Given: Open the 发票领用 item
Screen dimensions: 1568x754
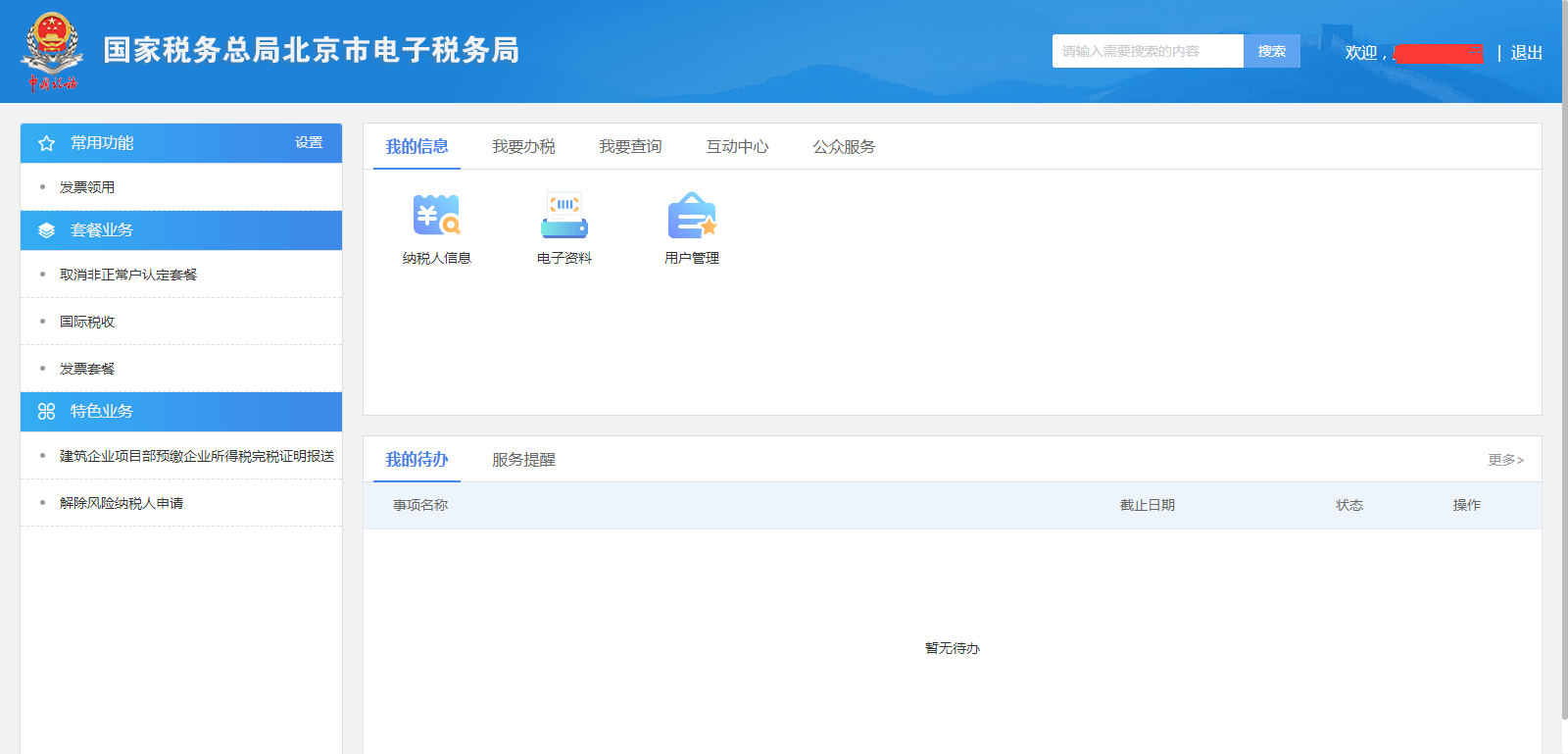Looking at the screenshot, I should 87,187.
